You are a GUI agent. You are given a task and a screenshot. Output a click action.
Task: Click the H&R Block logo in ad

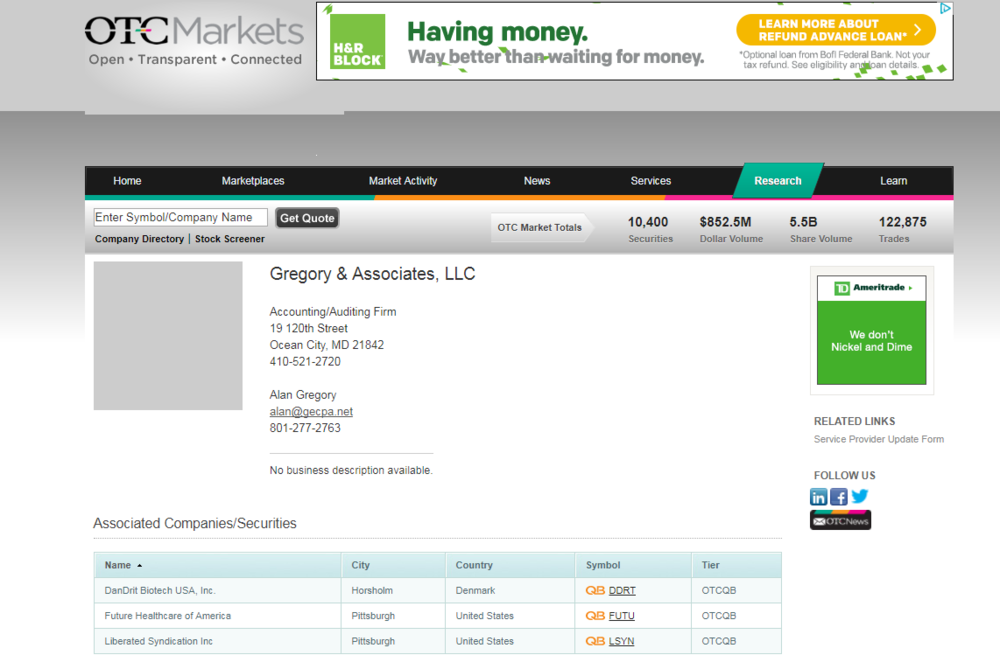pyautogui.click(x=358, y=41)
